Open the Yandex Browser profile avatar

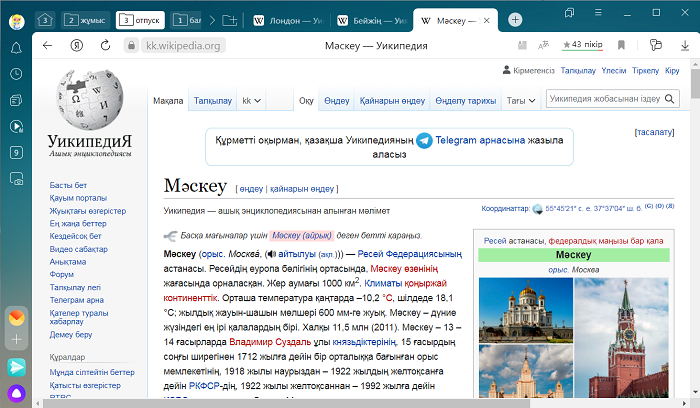[17, 21]
